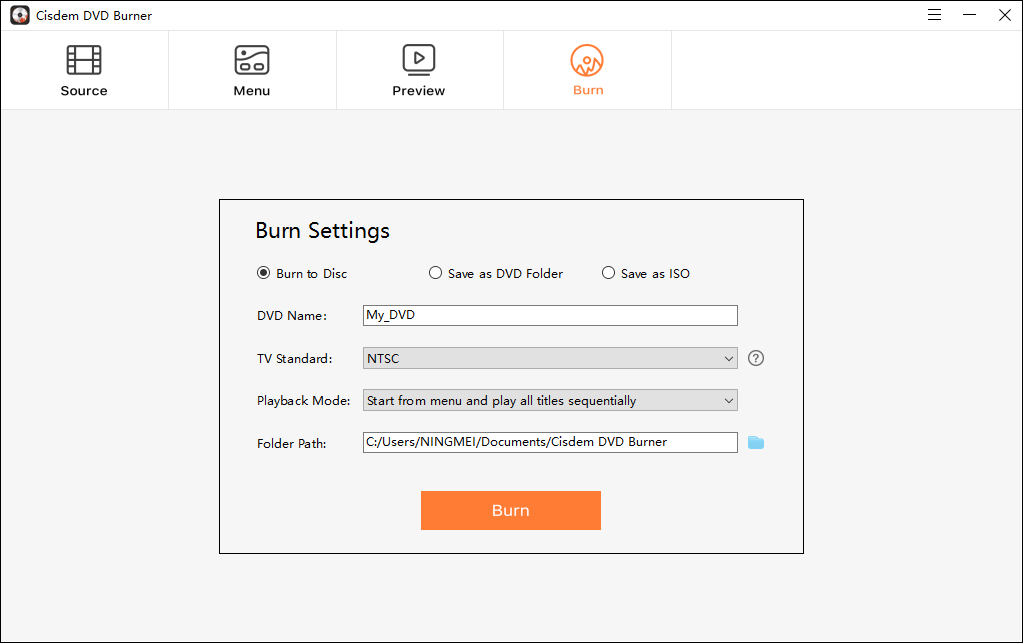
Task: Click the Cisdem DVD Burner app logo
Action: click(x=20, y=15)
